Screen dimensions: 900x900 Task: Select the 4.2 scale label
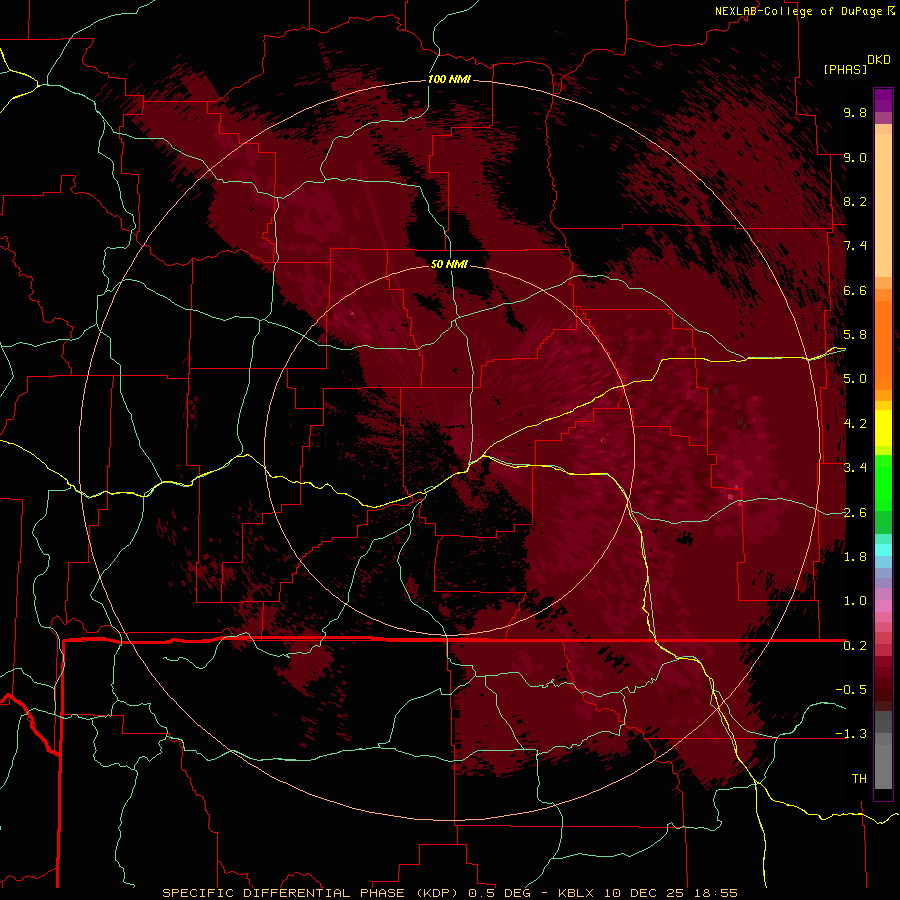[855, 424]
